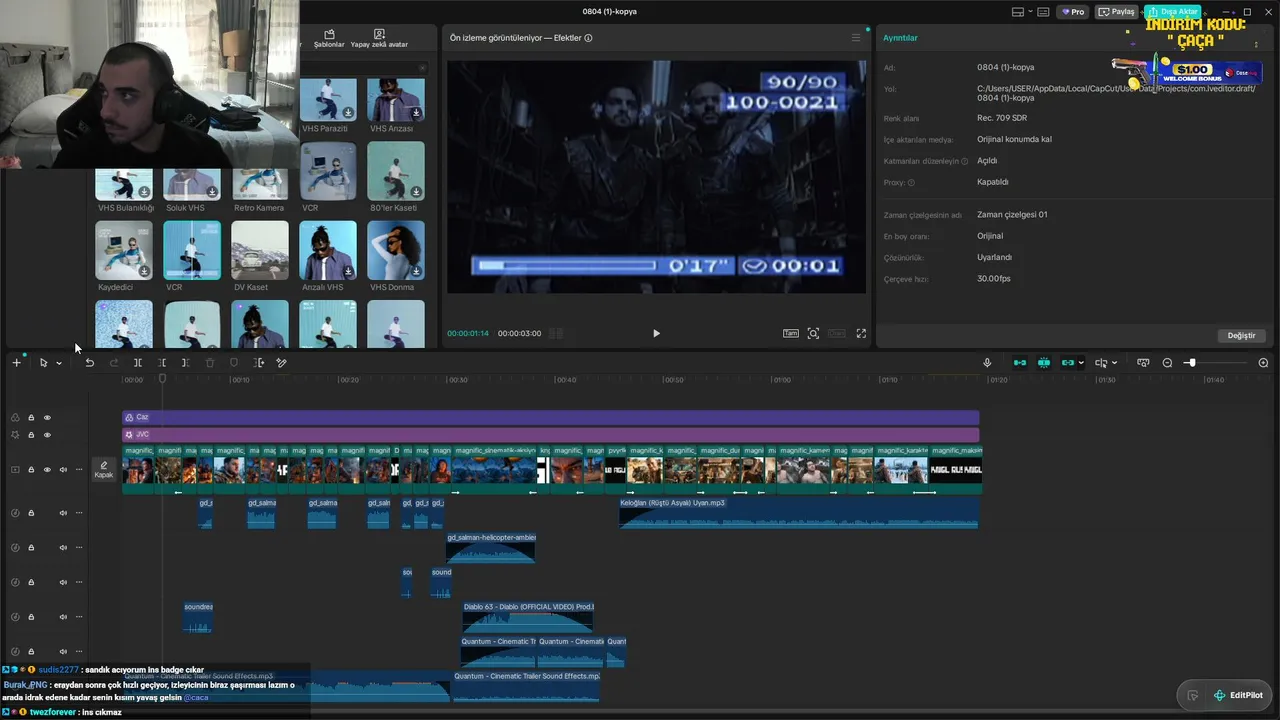
Task: Click the timeline zoom out magnifier
Action: 1167,363
